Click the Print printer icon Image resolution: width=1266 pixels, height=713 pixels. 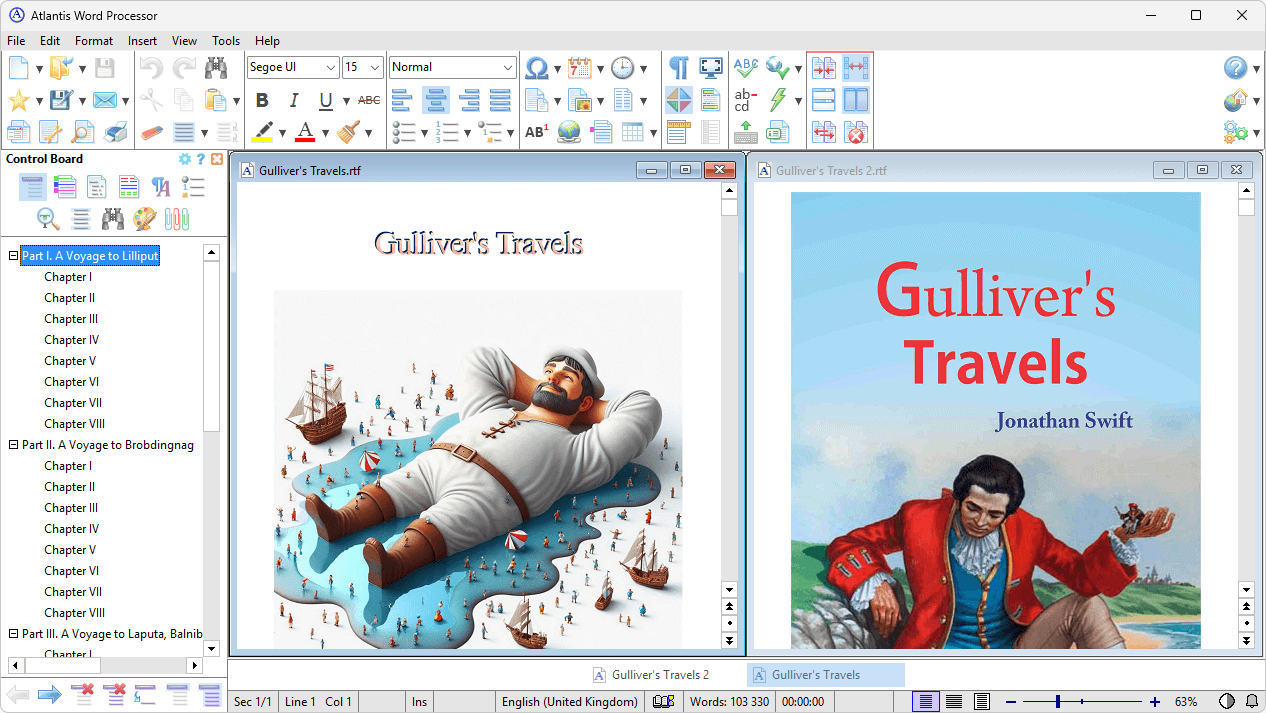point(116,132)
